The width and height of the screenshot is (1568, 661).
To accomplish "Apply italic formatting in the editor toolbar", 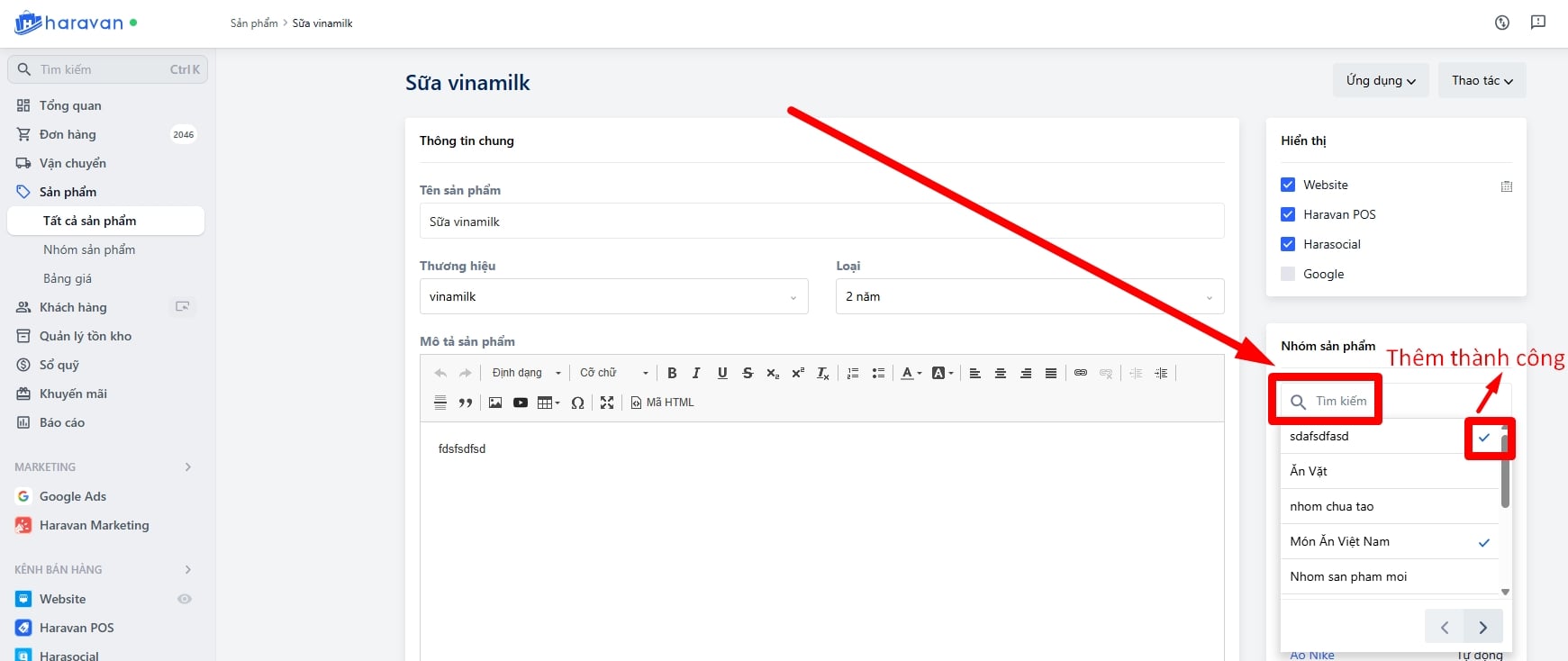I will [x=696, y=373].
